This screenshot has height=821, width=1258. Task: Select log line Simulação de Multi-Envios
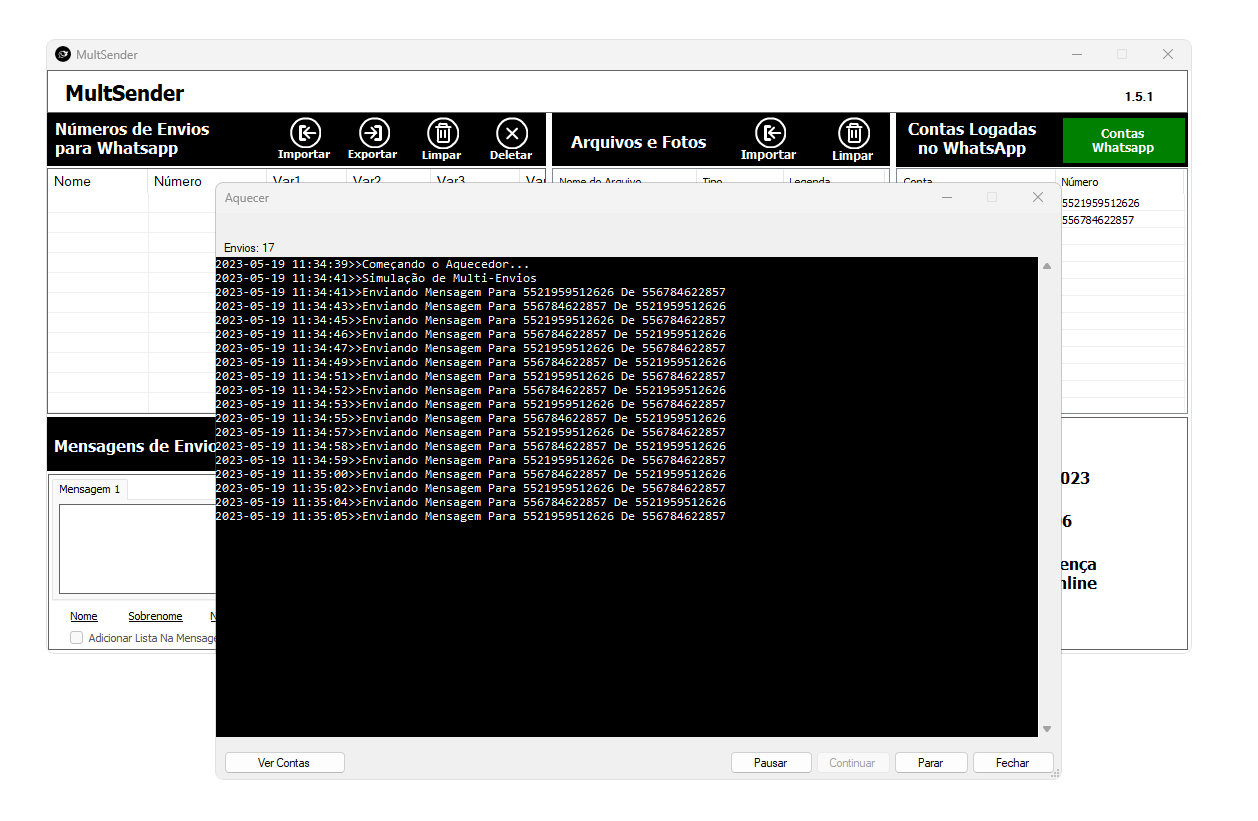pyautogui.click(x=376, y=278)
